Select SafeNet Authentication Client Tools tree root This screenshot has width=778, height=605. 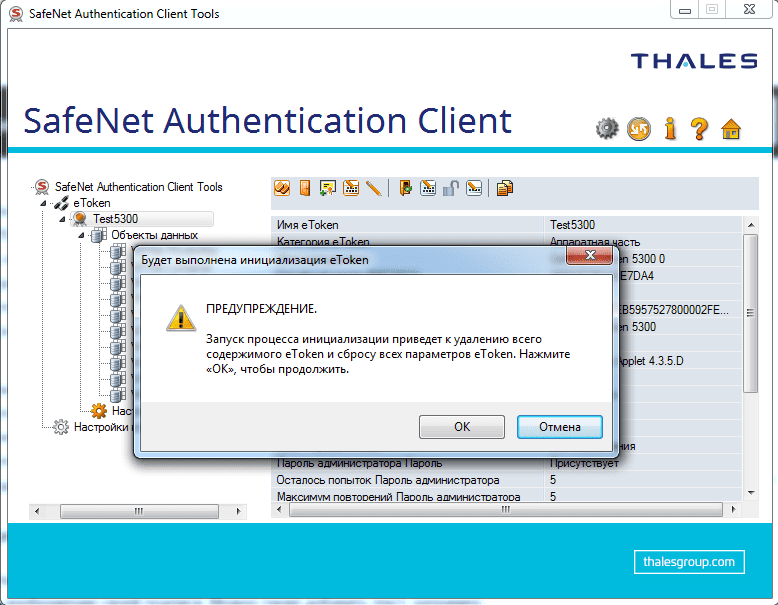(x=138, y=187)
